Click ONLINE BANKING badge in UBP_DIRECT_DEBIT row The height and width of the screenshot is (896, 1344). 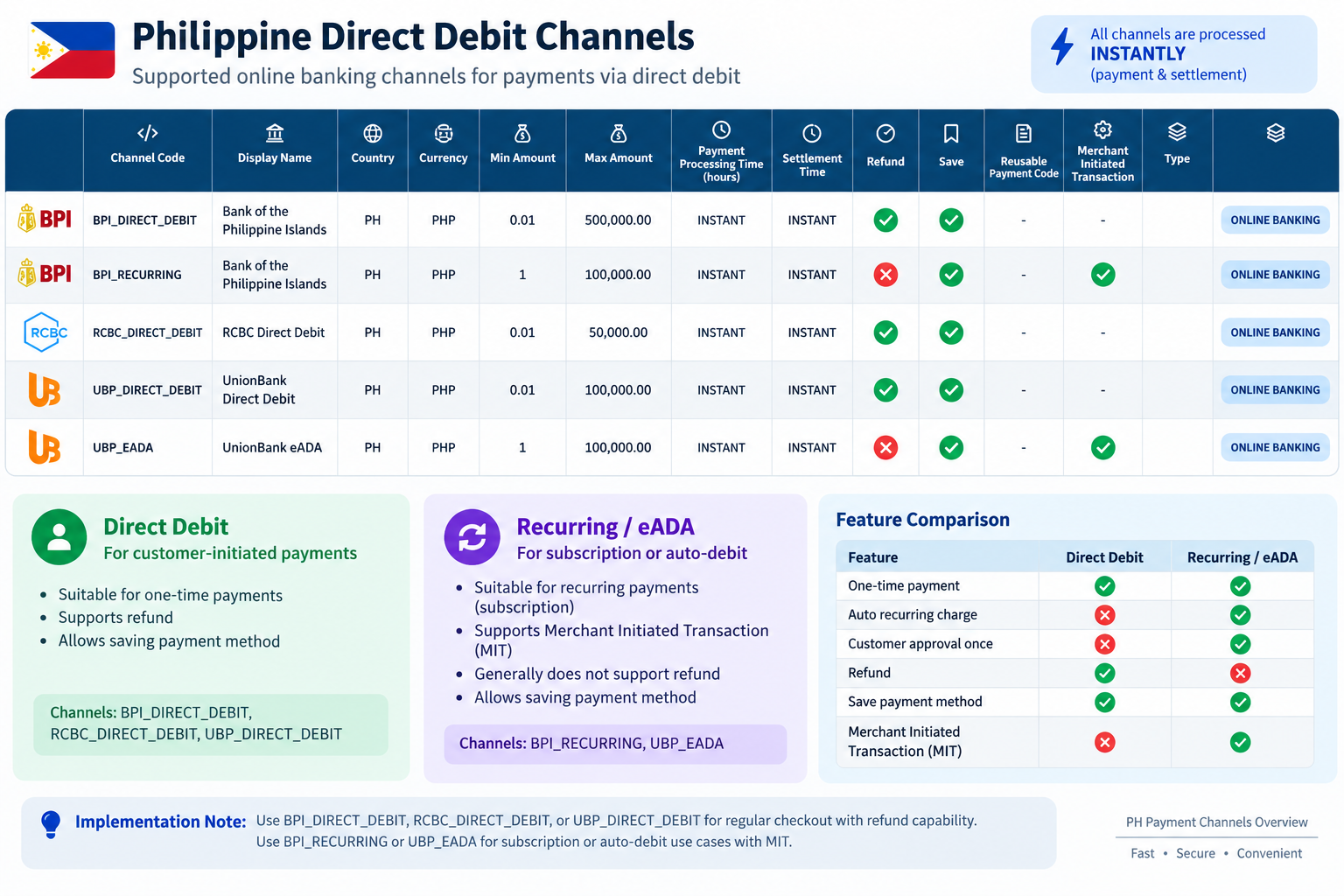pyautogui.click(x=1275, y=390)
